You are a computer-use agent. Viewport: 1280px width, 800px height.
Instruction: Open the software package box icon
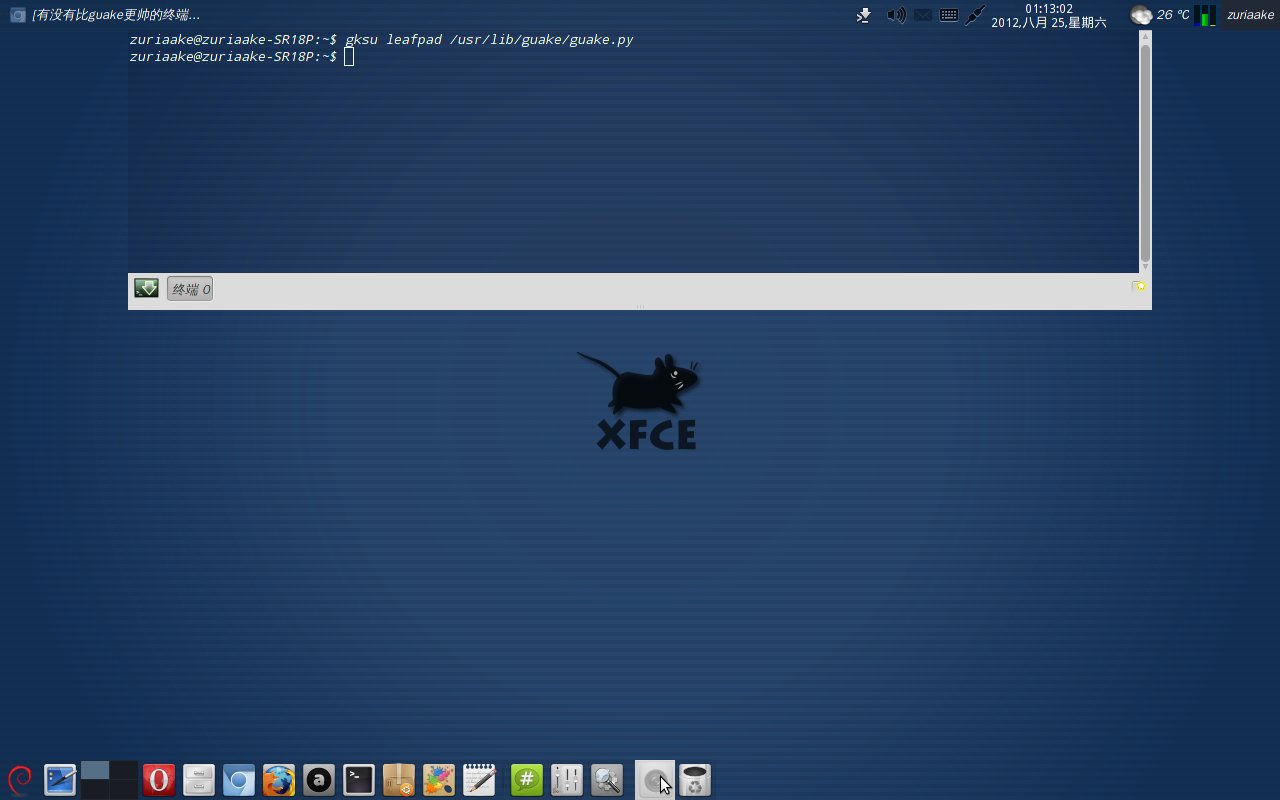[x=399, y=779]
